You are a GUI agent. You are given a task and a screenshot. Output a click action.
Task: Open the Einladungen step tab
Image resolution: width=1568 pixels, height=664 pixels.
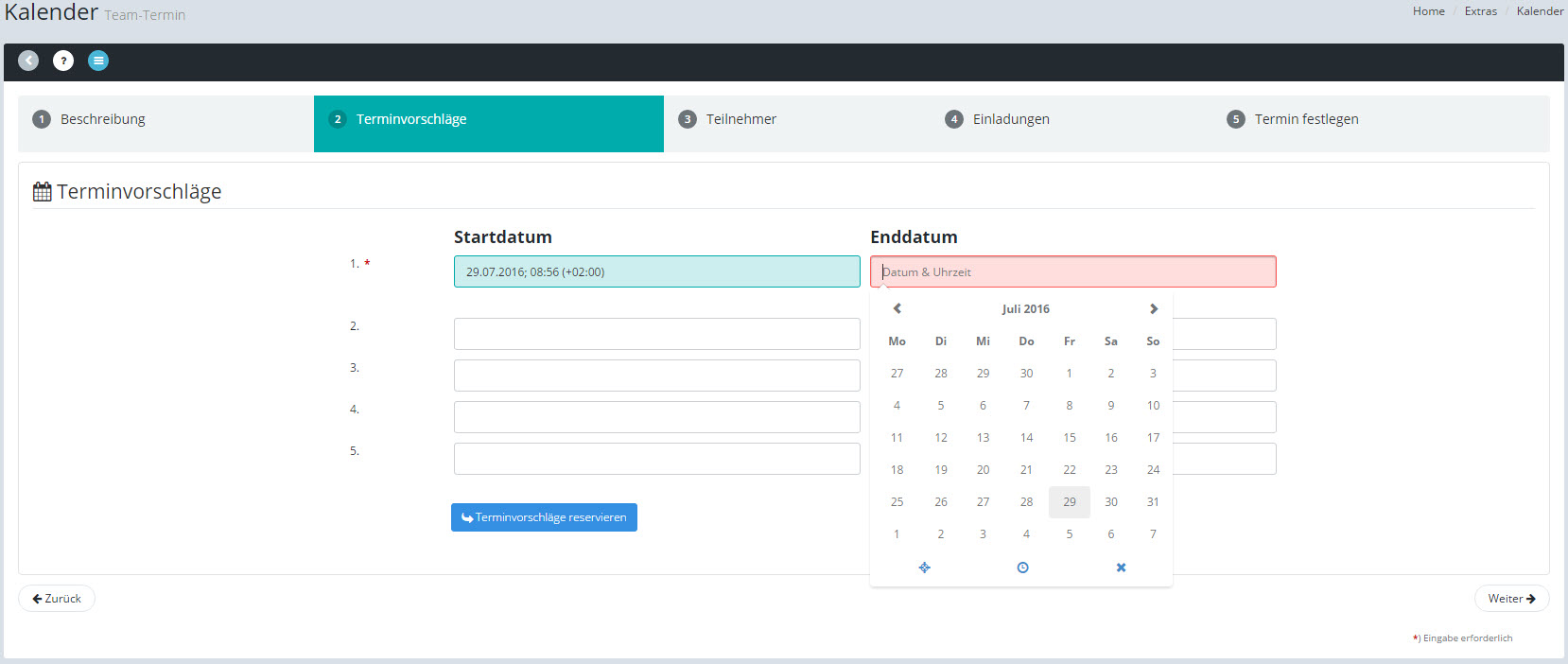coord(1010,119)
